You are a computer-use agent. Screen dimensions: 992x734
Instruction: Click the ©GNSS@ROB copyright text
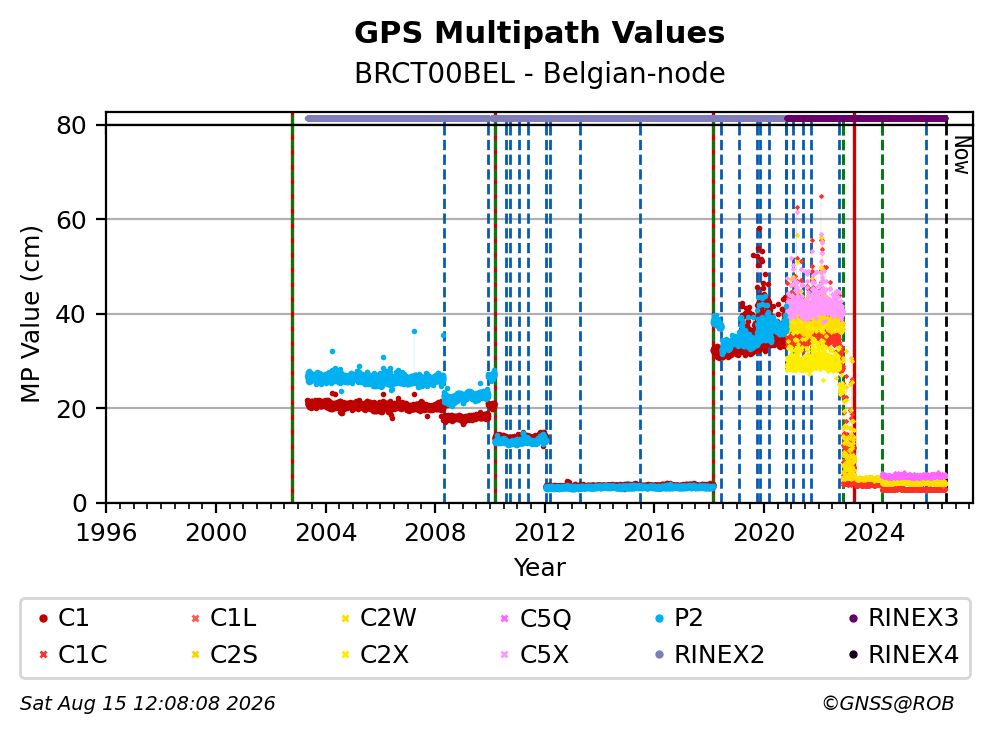[888, 704]
